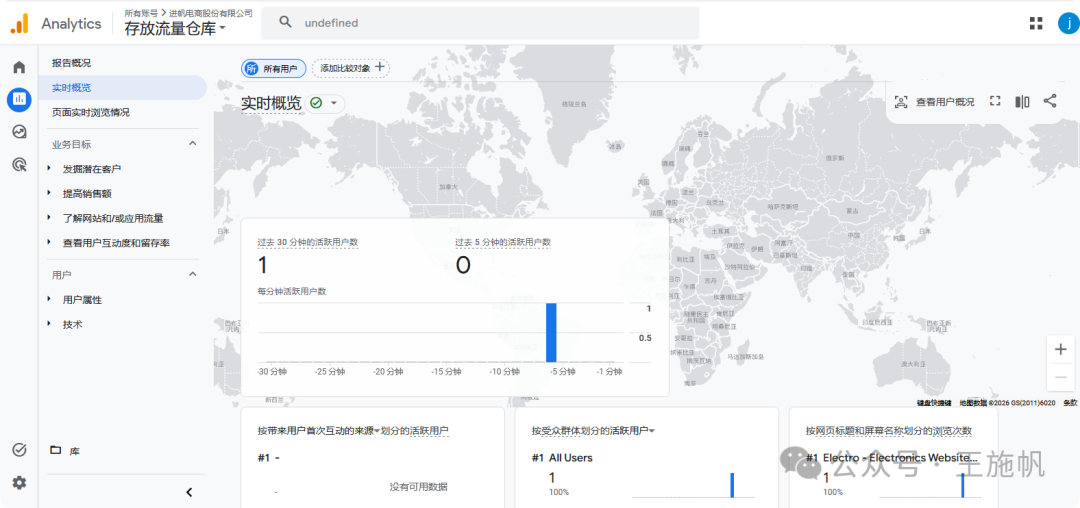Collapse the 业务目标 section
This screenshot has height=508, width=1080.
coord(193,143)
